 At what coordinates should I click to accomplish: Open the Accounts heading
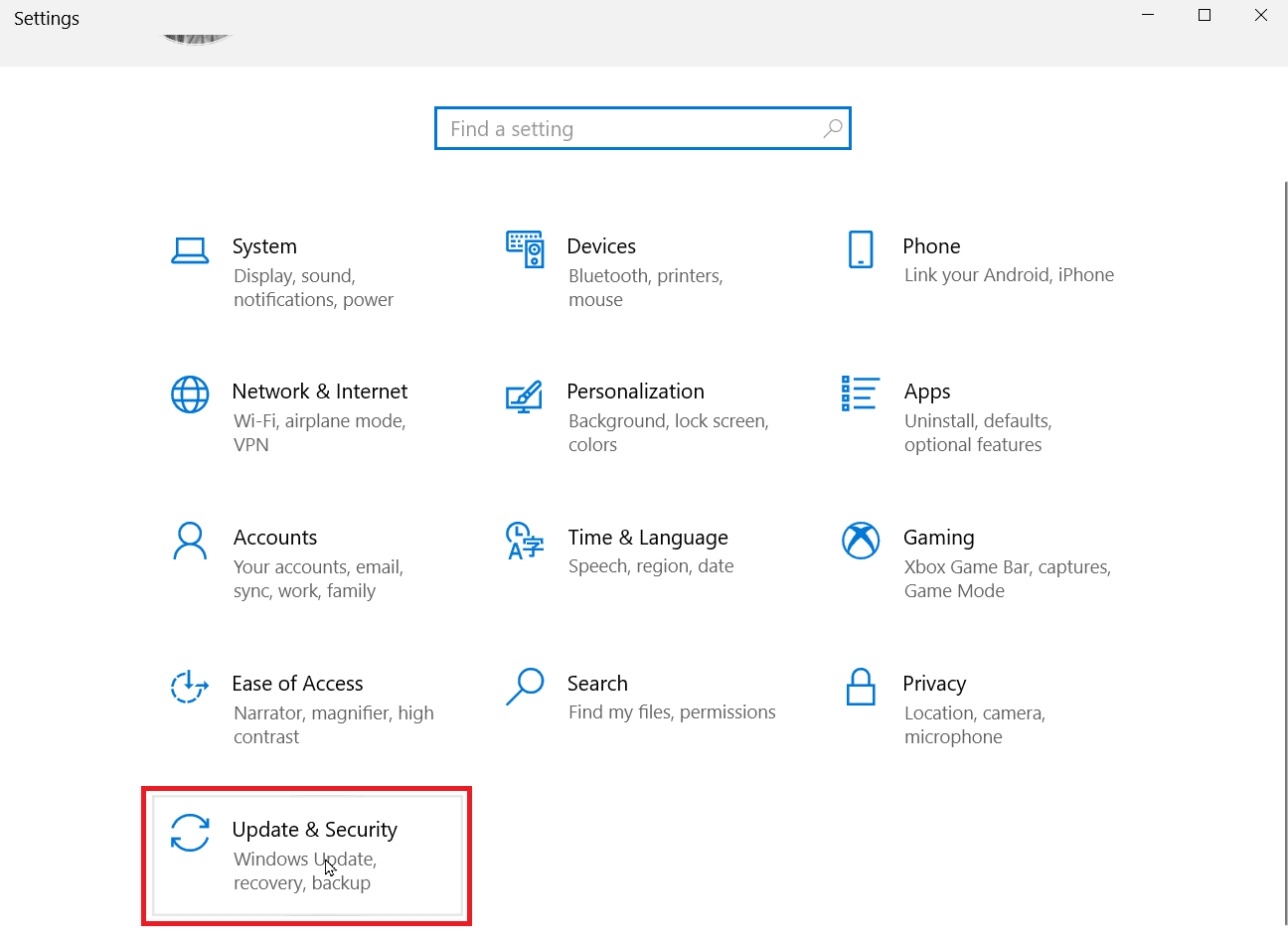pos(275,538)
